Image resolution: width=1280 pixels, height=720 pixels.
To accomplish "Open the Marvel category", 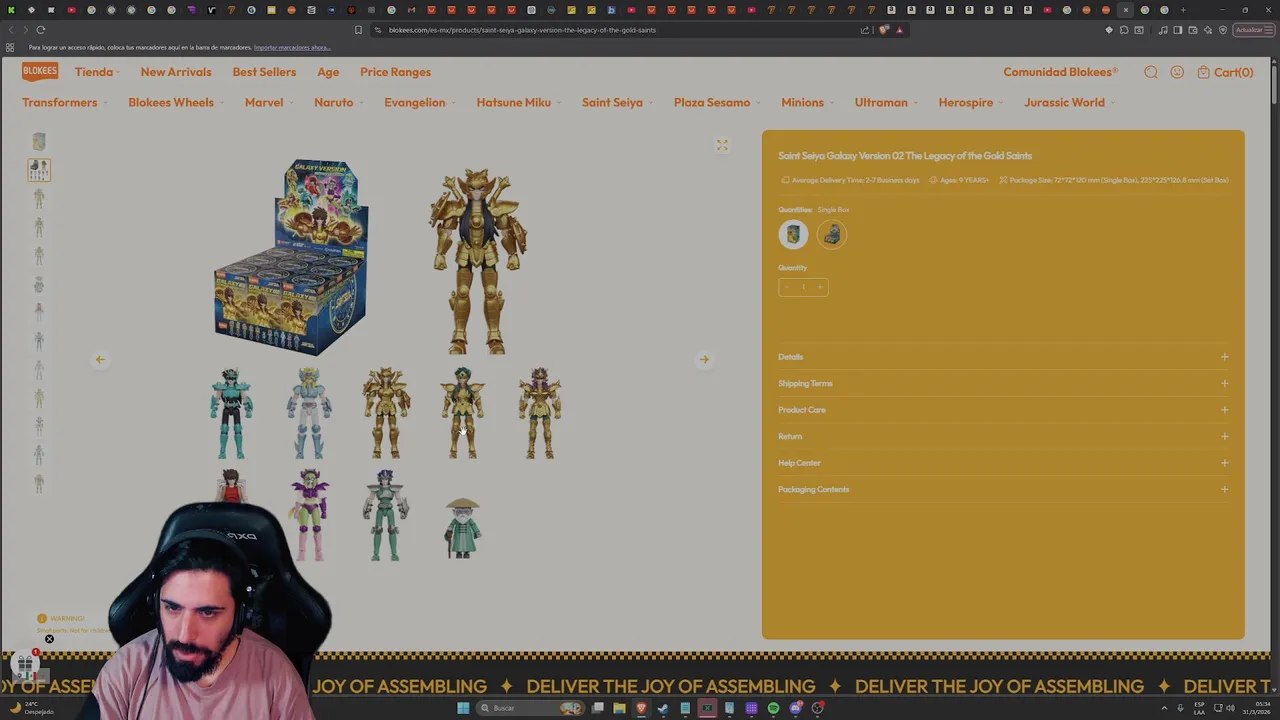I will pyautogui.click(x=268, y=102).
